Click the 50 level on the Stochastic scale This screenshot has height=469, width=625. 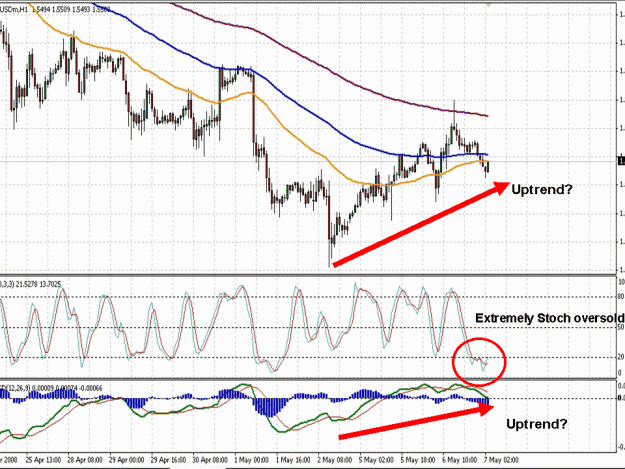point(621,328)
